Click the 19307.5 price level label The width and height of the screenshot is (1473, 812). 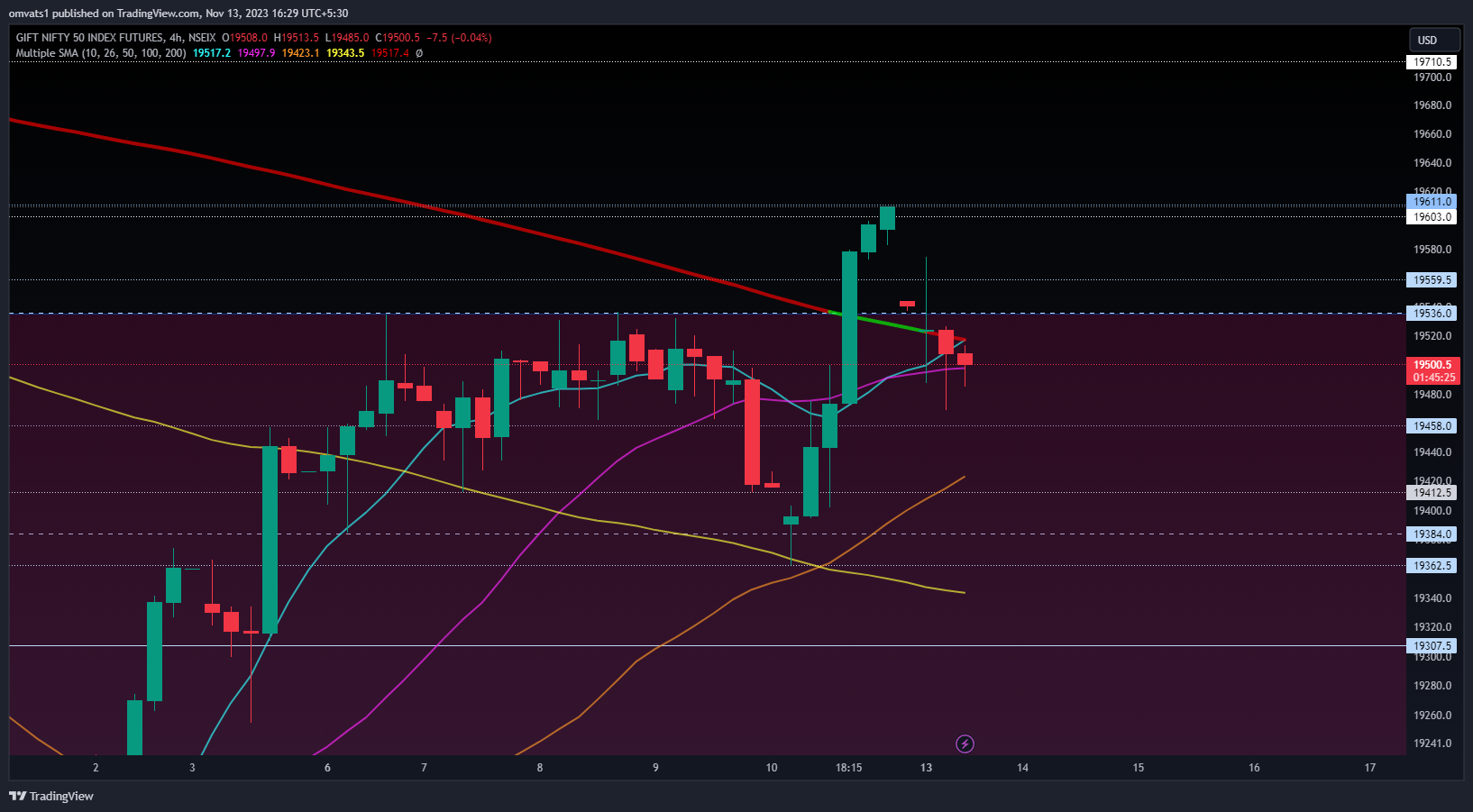pos(1432,646)
